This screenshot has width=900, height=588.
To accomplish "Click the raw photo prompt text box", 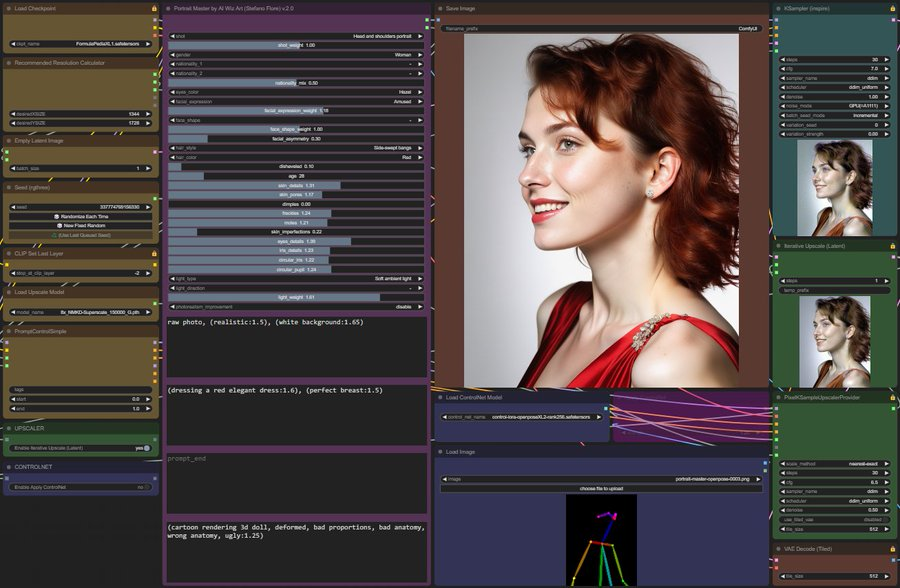I will click(x=297, y=347).
